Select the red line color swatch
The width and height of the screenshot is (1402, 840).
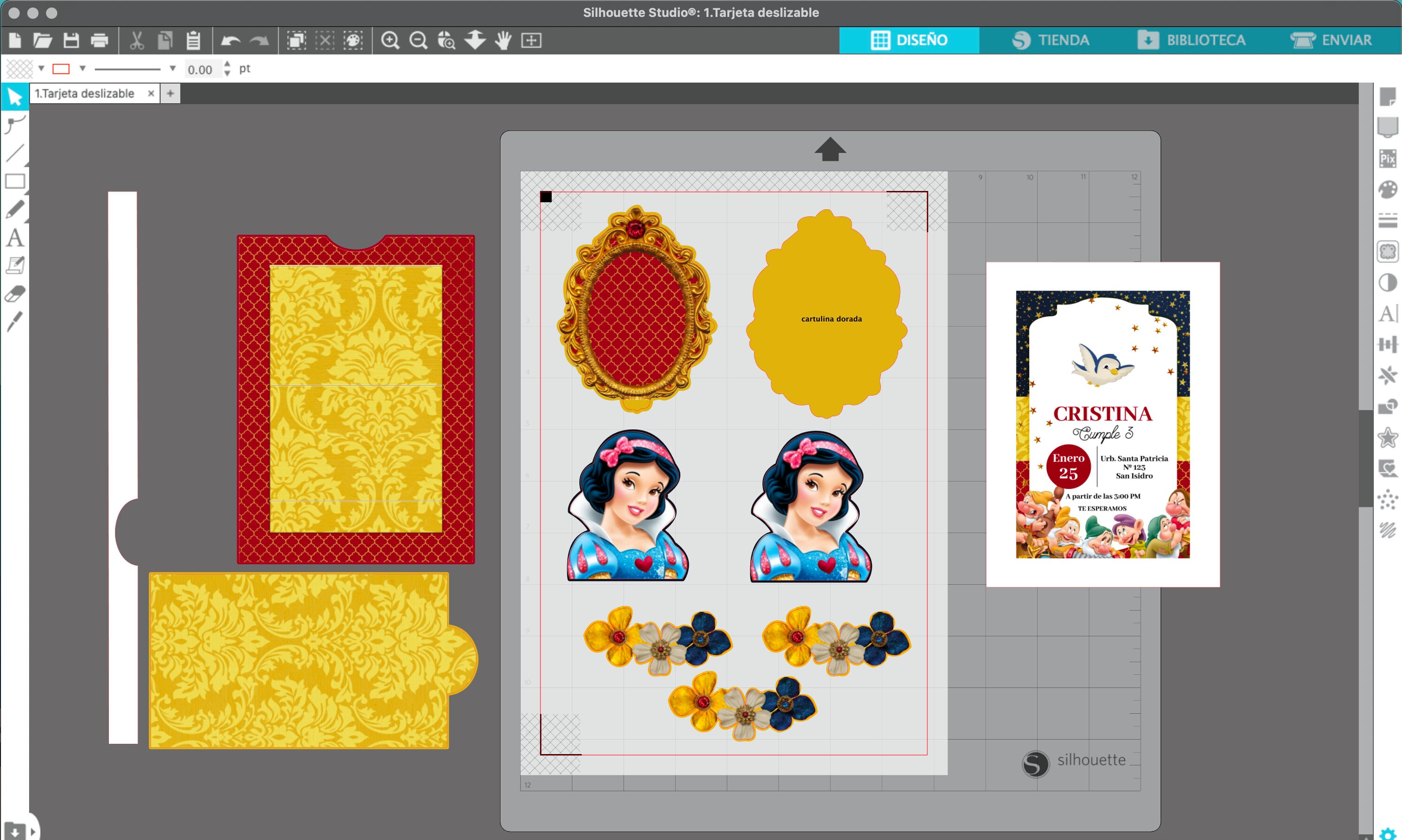click(x=61, y=68)
